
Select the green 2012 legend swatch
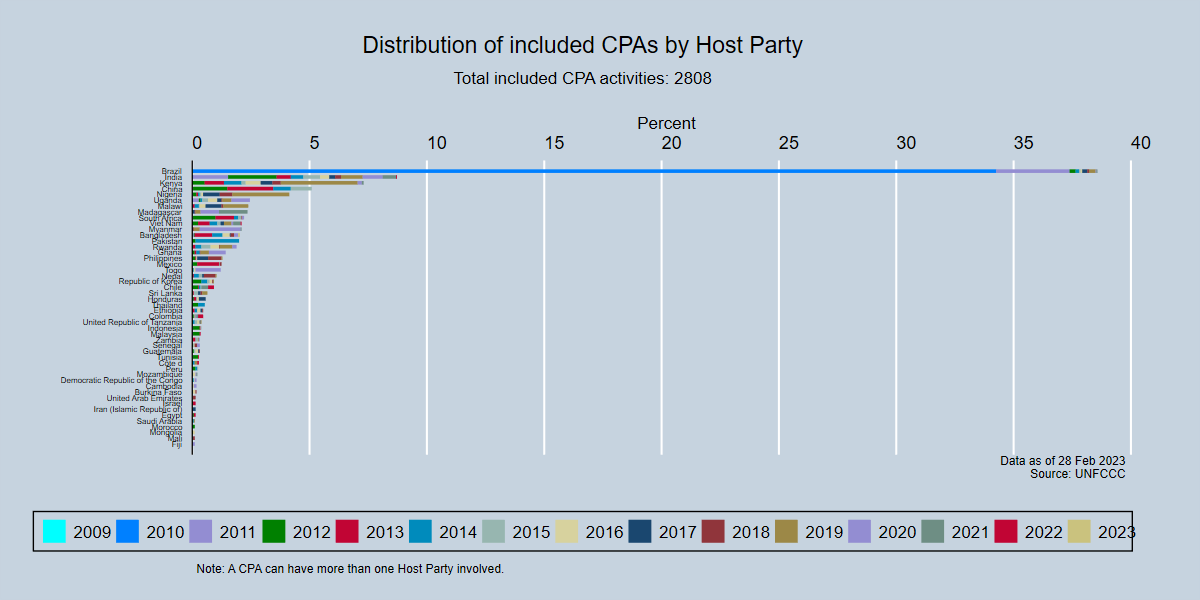[x=274, y=532]
